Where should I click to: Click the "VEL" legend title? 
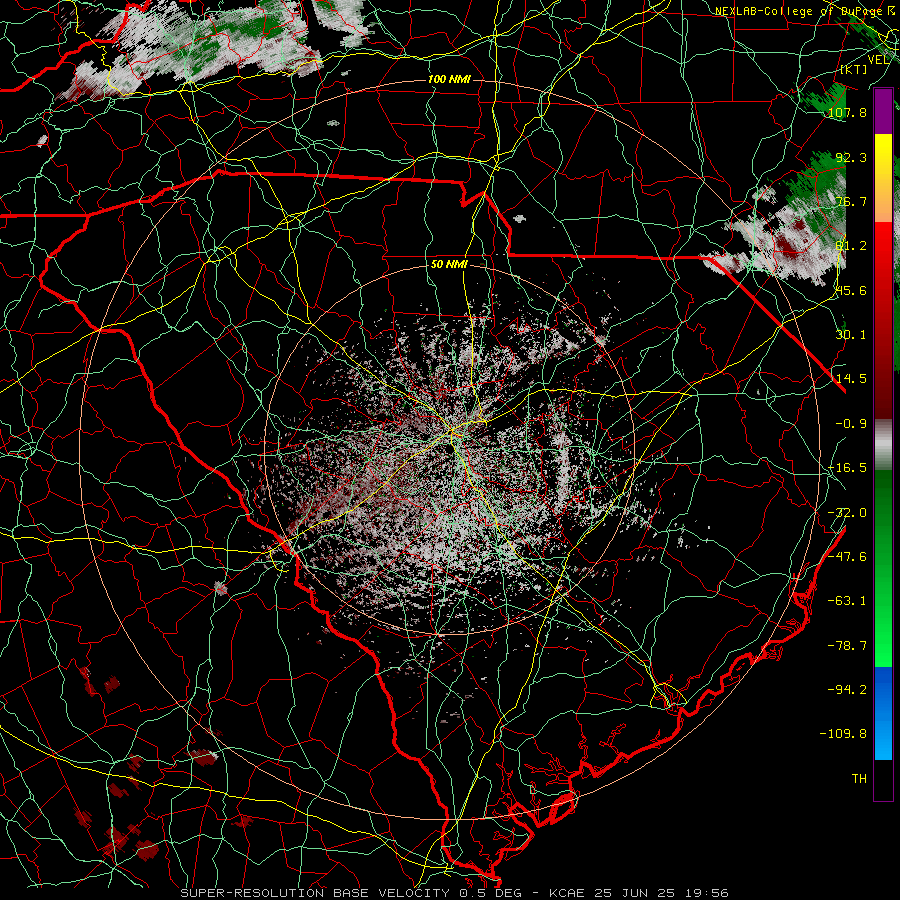click(878, 60)
